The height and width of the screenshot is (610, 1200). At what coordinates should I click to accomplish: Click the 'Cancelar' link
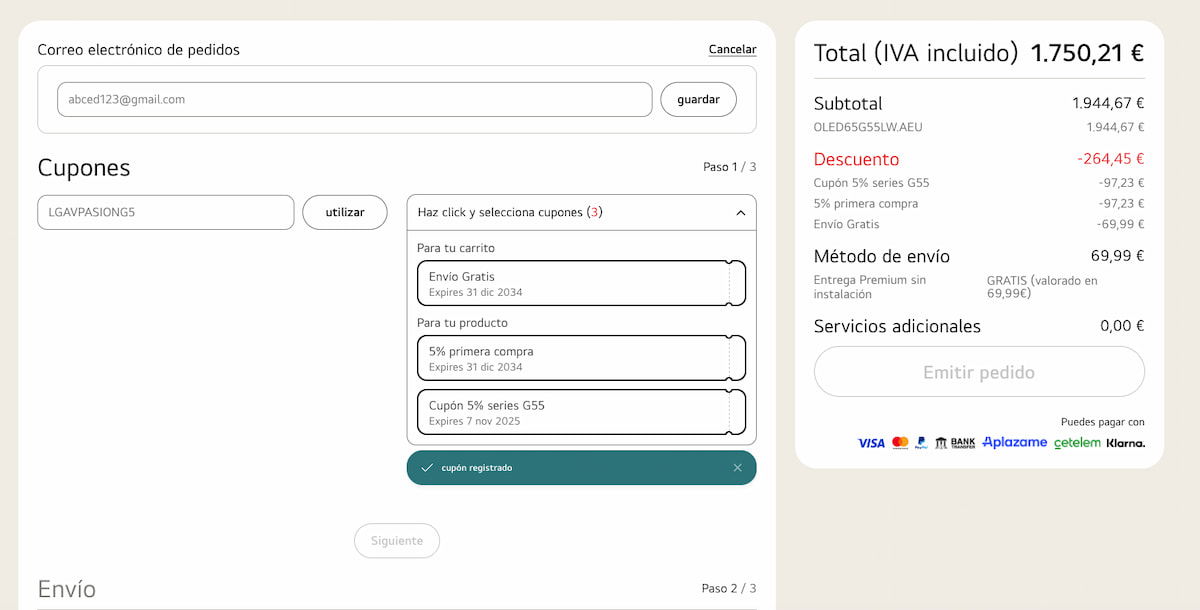732,50
